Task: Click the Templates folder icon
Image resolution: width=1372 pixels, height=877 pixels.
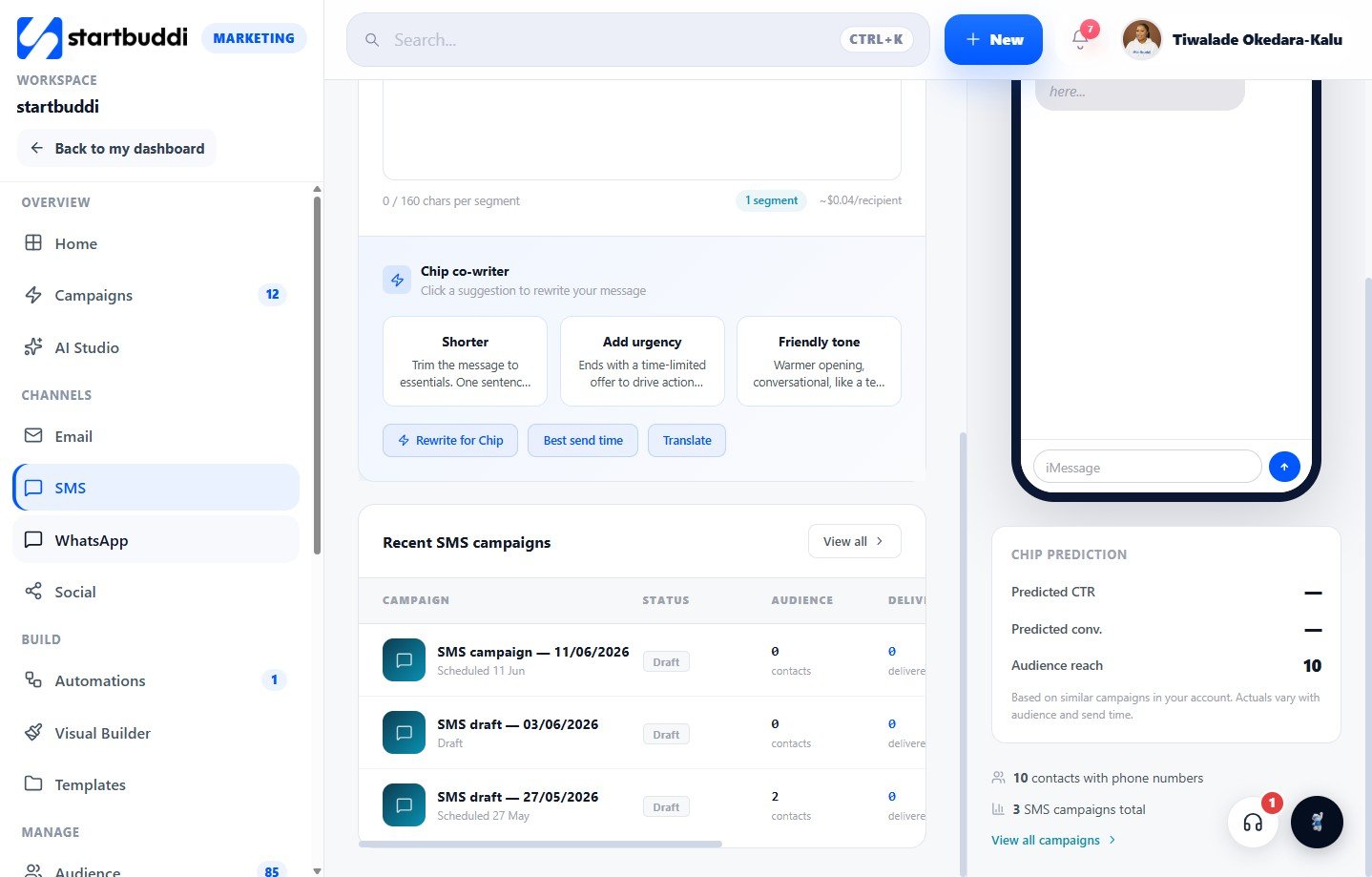Action: 33,783
